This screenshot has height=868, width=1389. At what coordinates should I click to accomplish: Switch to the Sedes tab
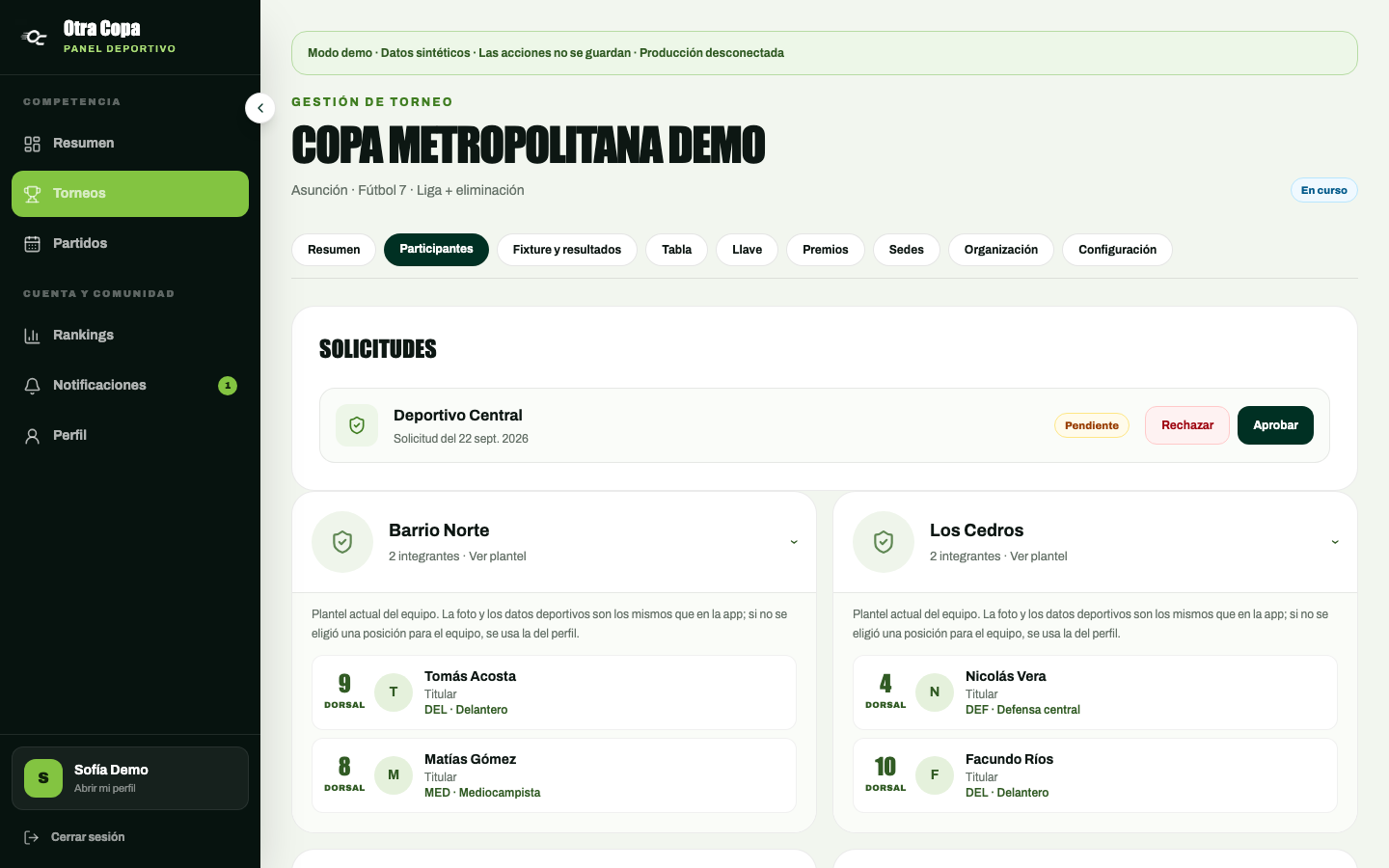[907, 250]
